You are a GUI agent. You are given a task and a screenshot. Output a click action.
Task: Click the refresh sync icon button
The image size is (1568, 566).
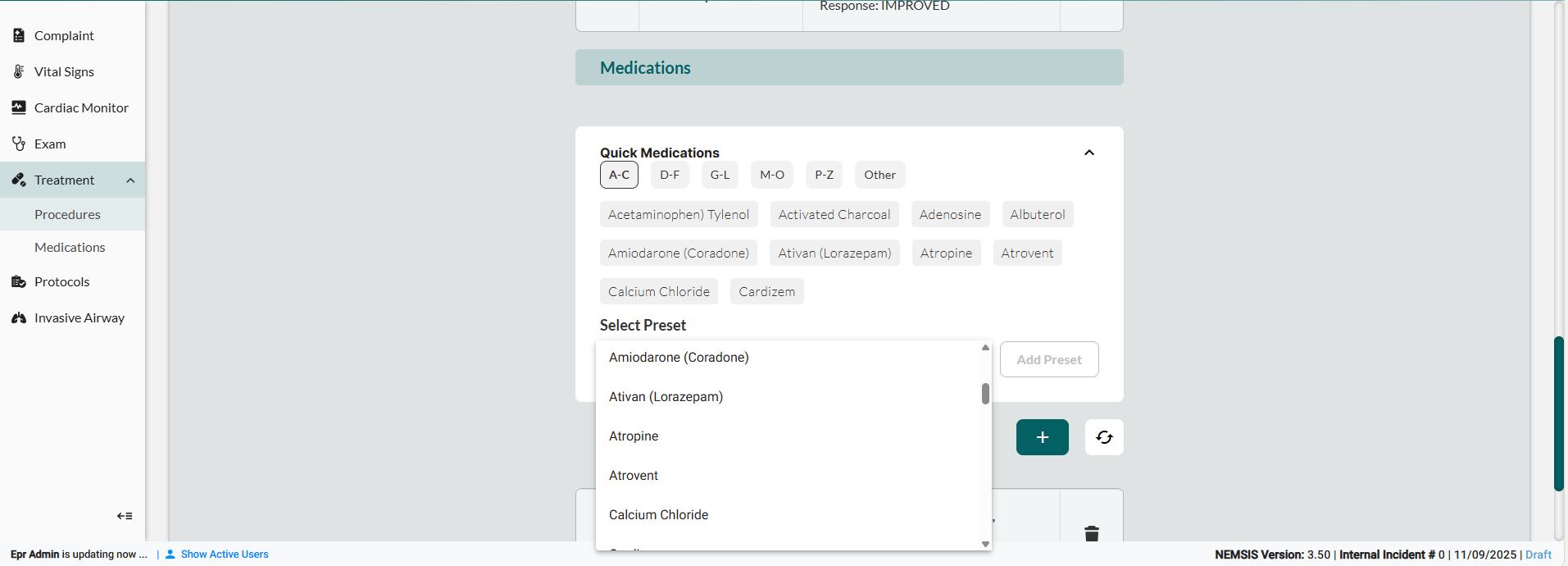[1103, 437]
